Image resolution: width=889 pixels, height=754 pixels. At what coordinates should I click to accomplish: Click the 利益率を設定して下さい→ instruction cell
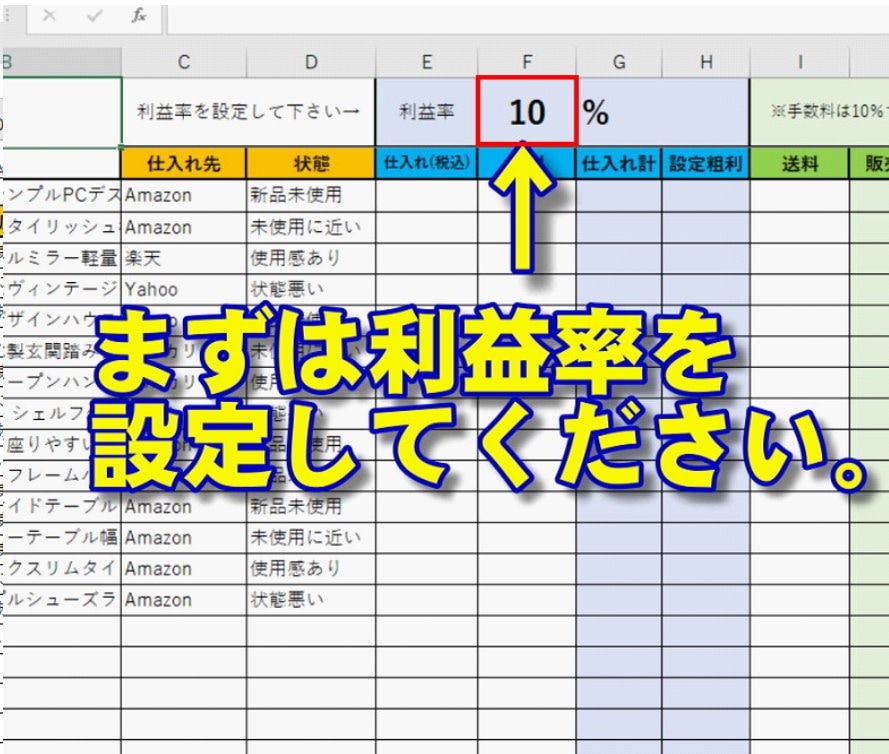point(248,112)
